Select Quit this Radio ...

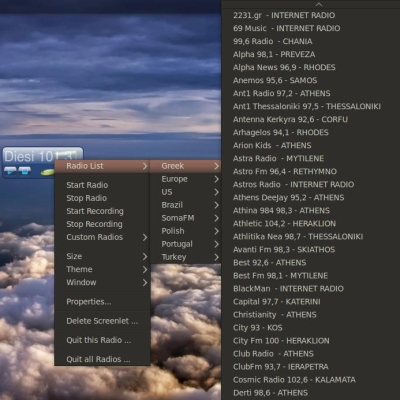click(102, 340)
